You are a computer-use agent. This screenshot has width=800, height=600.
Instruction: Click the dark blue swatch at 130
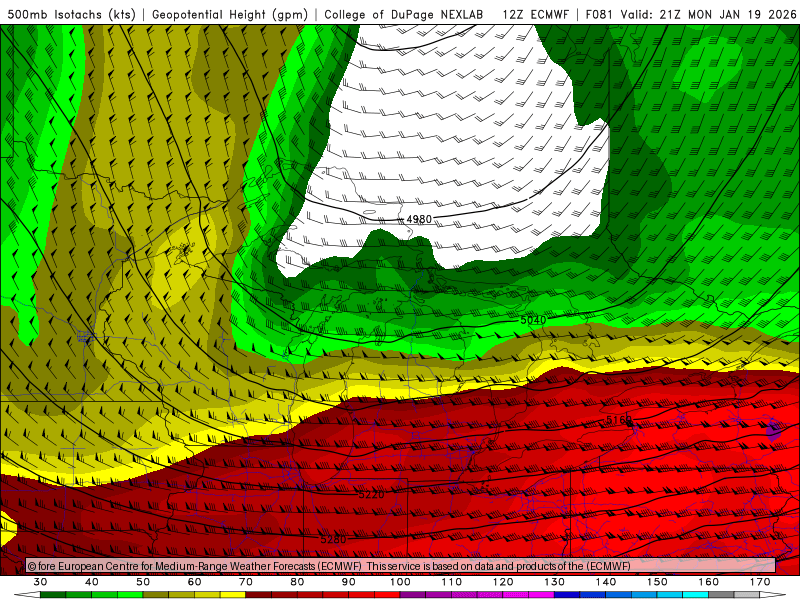tap(567, 596)
